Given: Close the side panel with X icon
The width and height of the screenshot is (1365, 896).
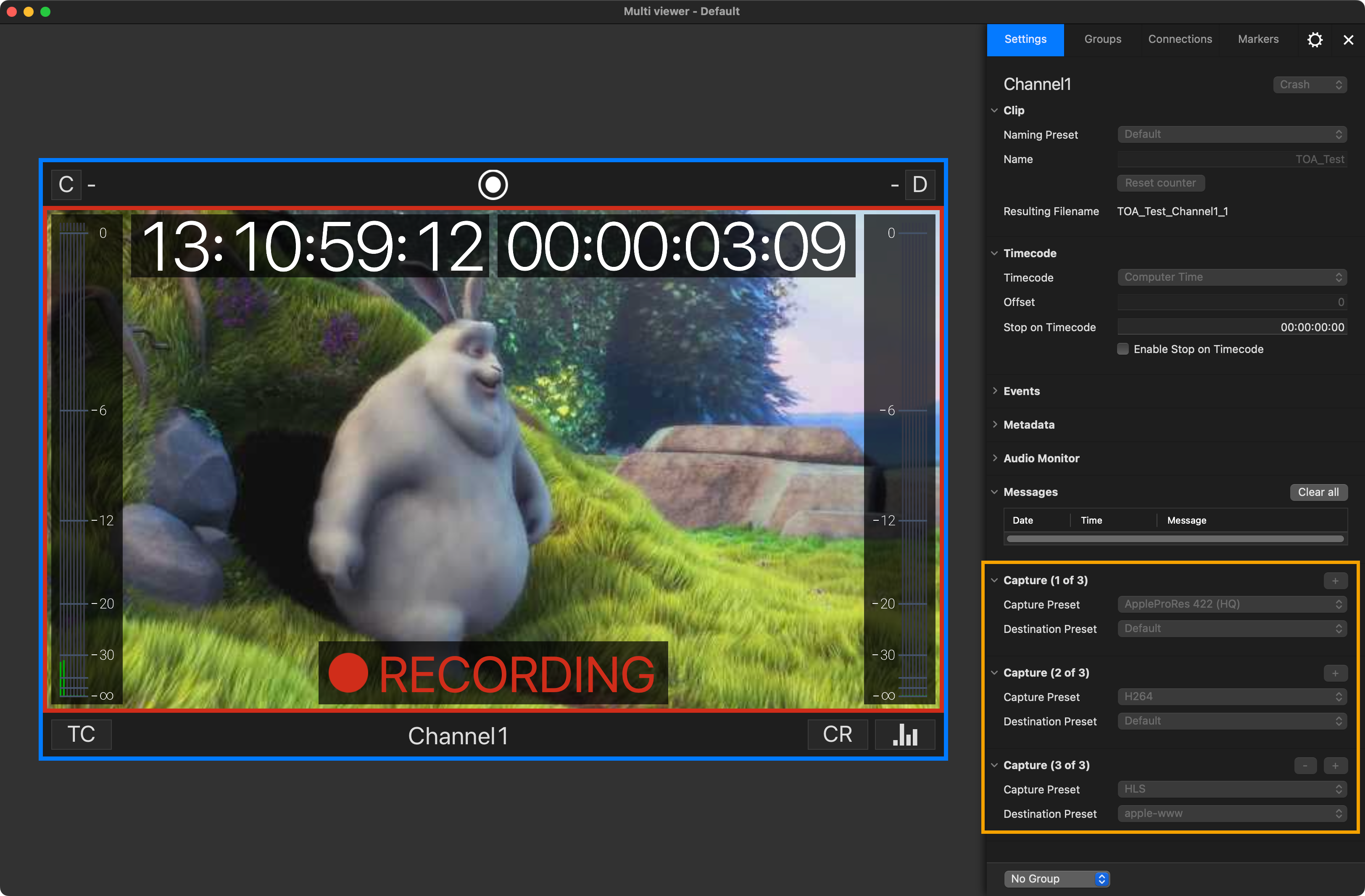Looking at the screenshot, I should click(x=1348, y=40).
